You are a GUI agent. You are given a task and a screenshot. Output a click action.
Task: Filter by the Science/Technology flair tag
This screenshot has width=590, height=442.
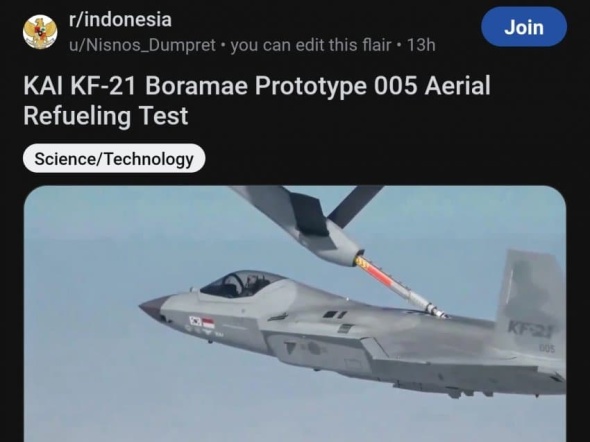pyautogui.click(x=114, y=158)
